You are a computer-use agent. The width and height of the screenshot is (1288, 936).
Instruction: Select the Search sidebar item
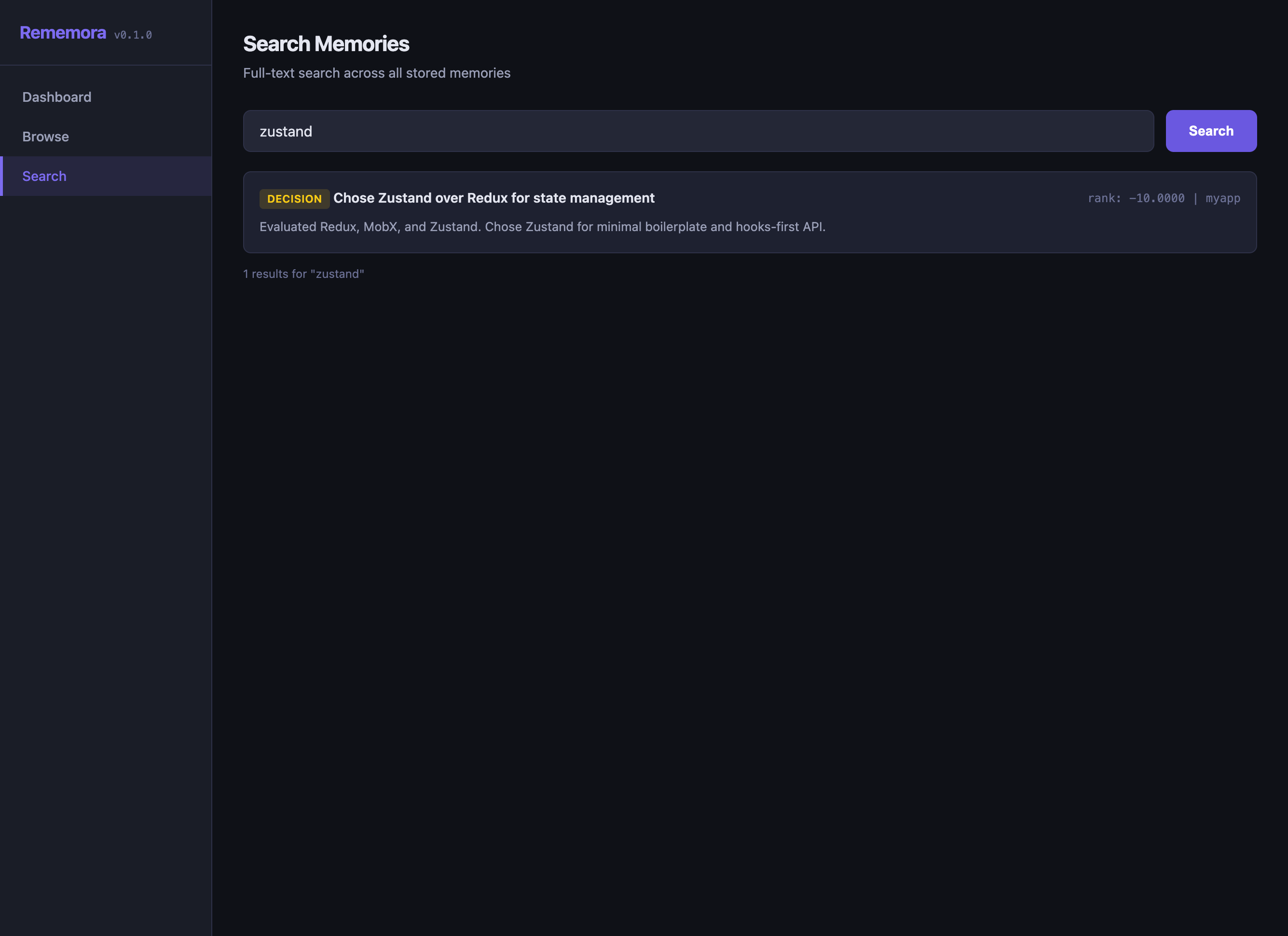click(44, 176)
